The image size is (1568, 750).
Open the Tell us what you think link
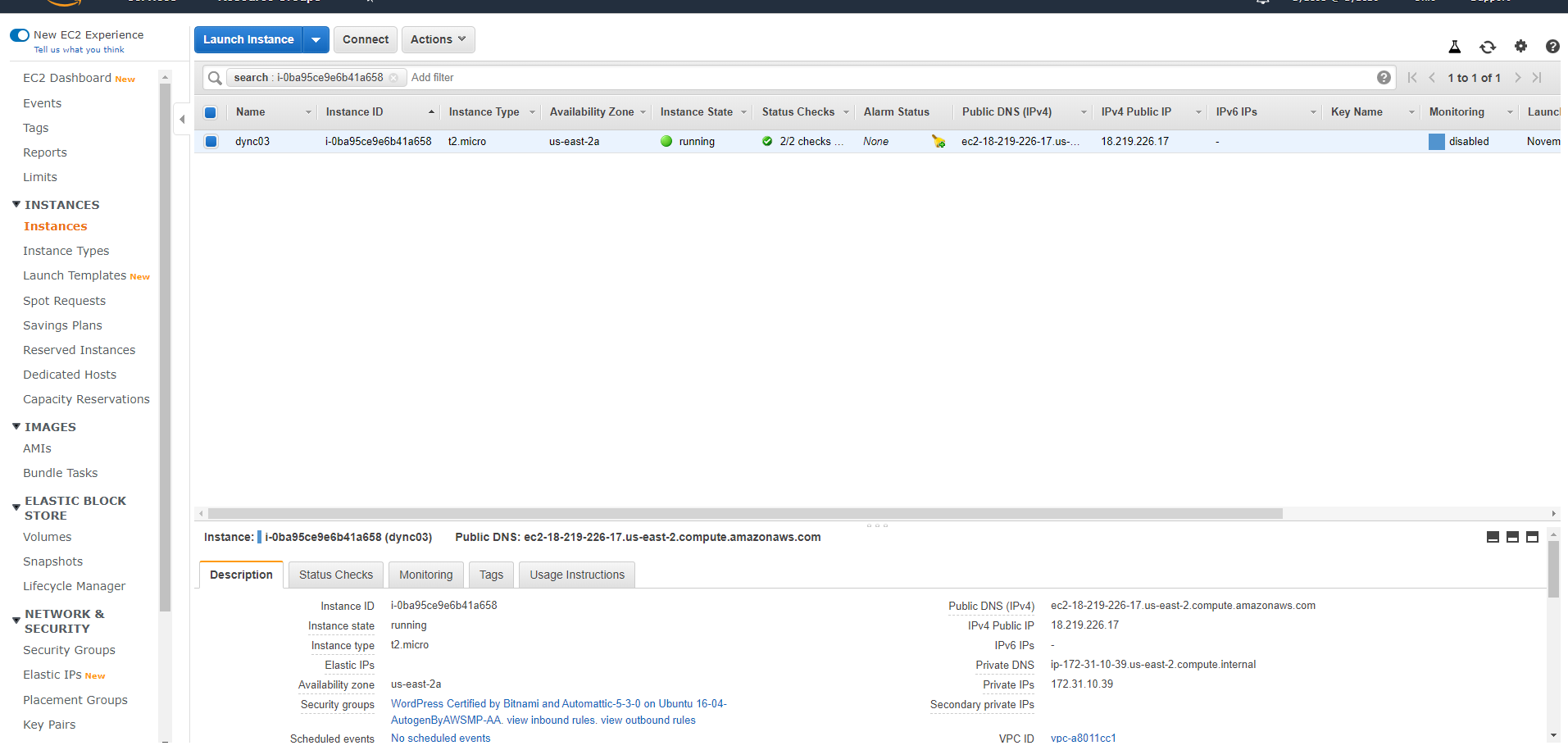(79, 50)
